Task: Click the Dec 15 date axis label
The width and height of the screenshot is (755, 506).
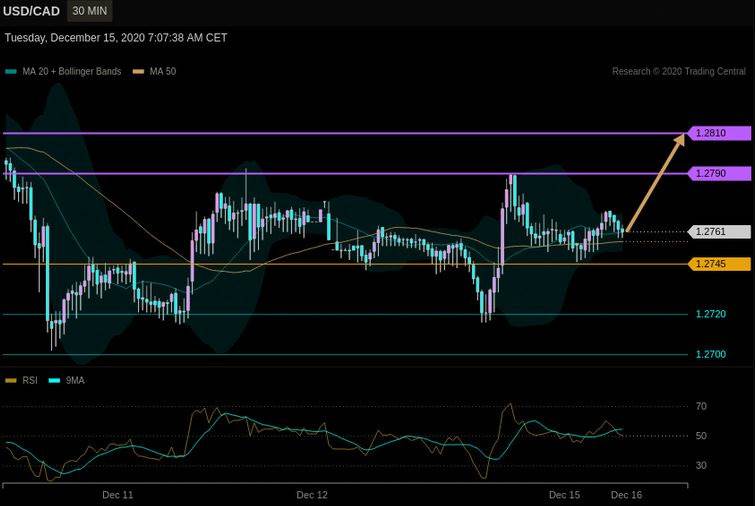Action: [564, 495]
